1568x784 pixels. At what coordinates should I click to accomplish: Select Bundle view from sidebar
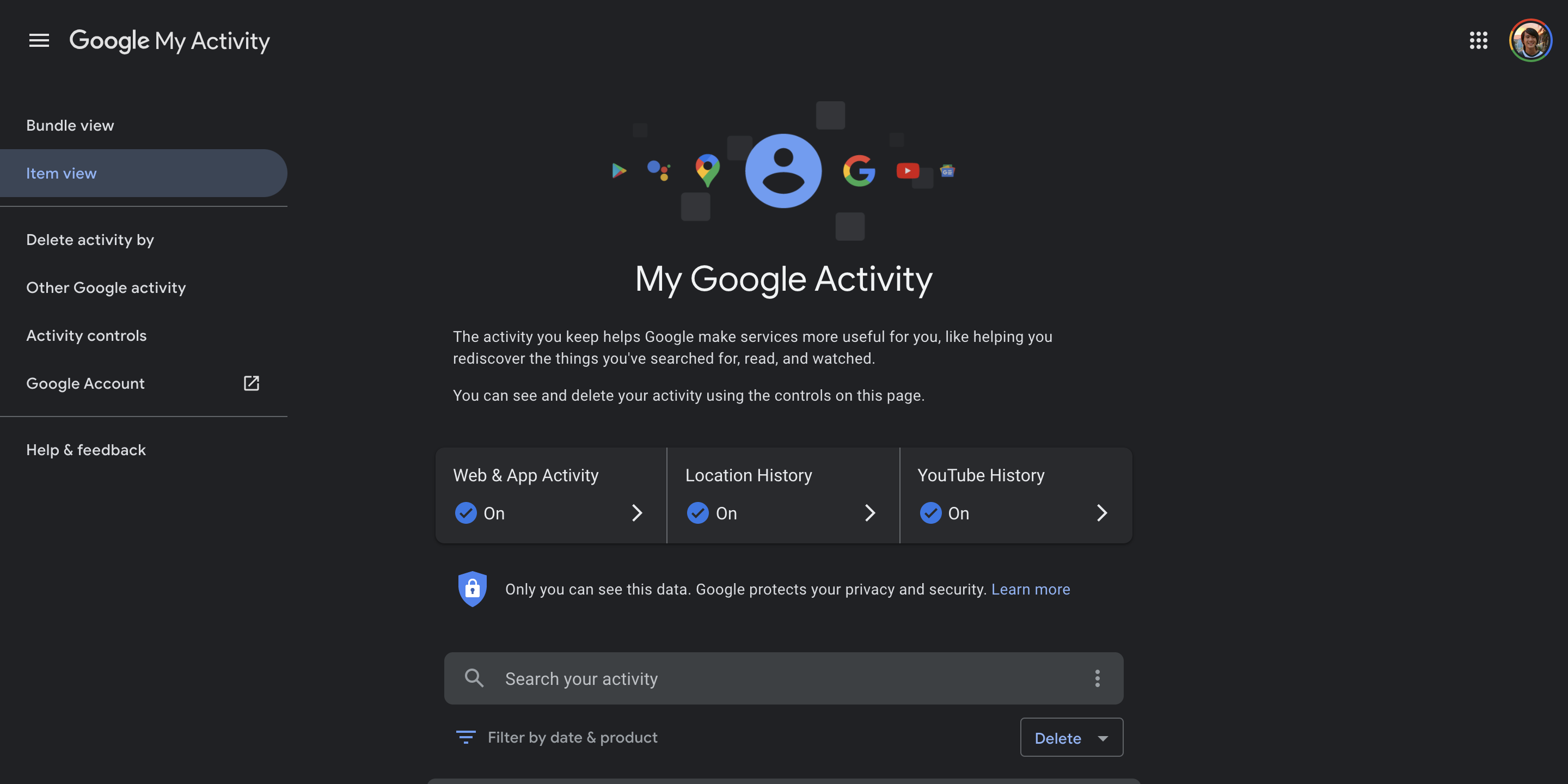coord(70,125)
